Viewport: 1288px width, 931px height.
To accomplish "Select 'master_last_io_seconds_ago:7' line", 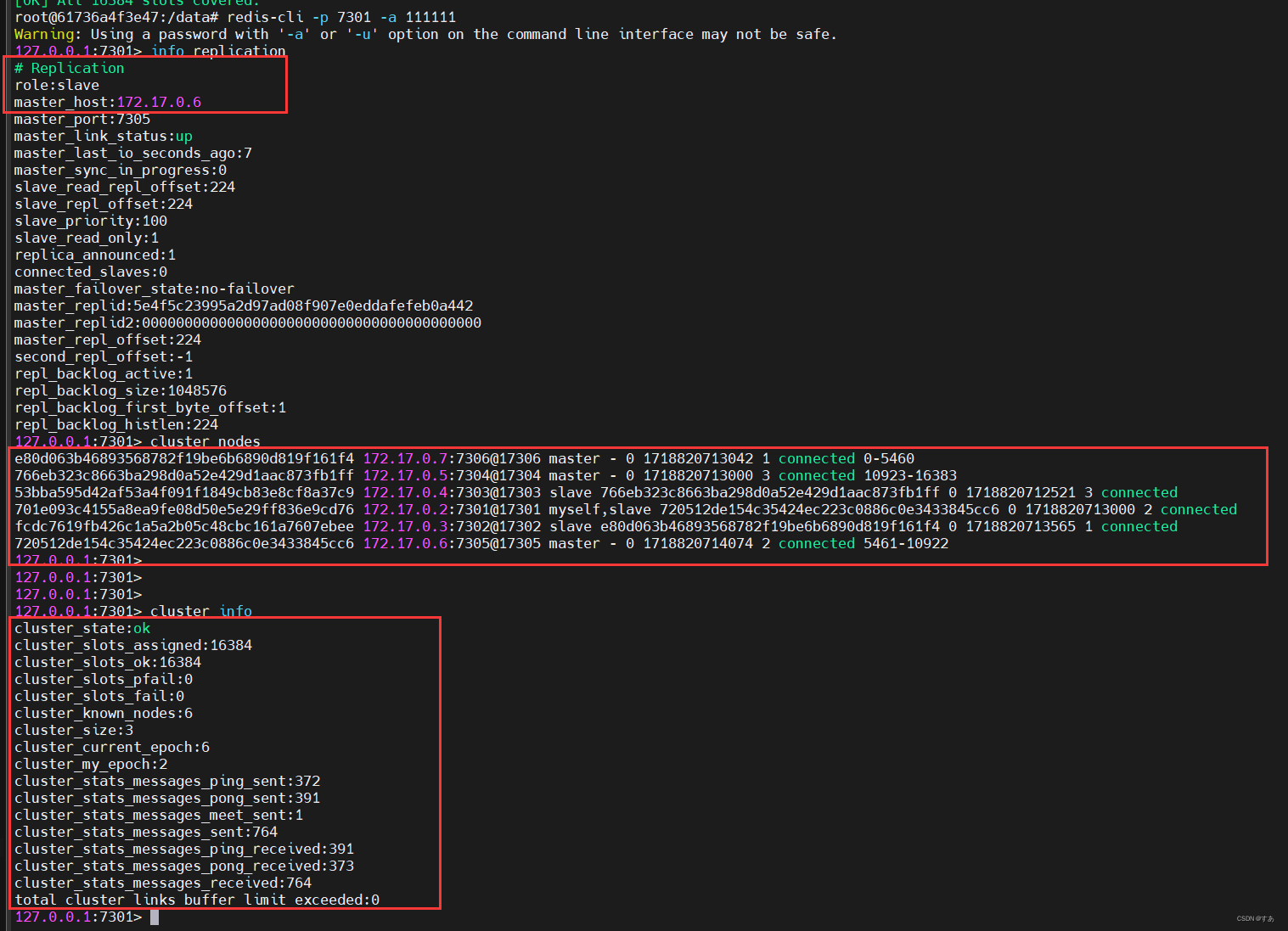I will [133, 153].
